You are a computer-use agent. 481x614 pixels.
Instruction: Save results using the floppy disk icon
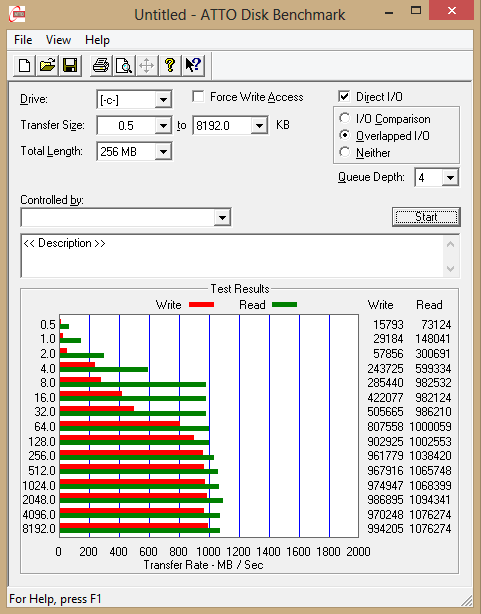pos(71,65)
